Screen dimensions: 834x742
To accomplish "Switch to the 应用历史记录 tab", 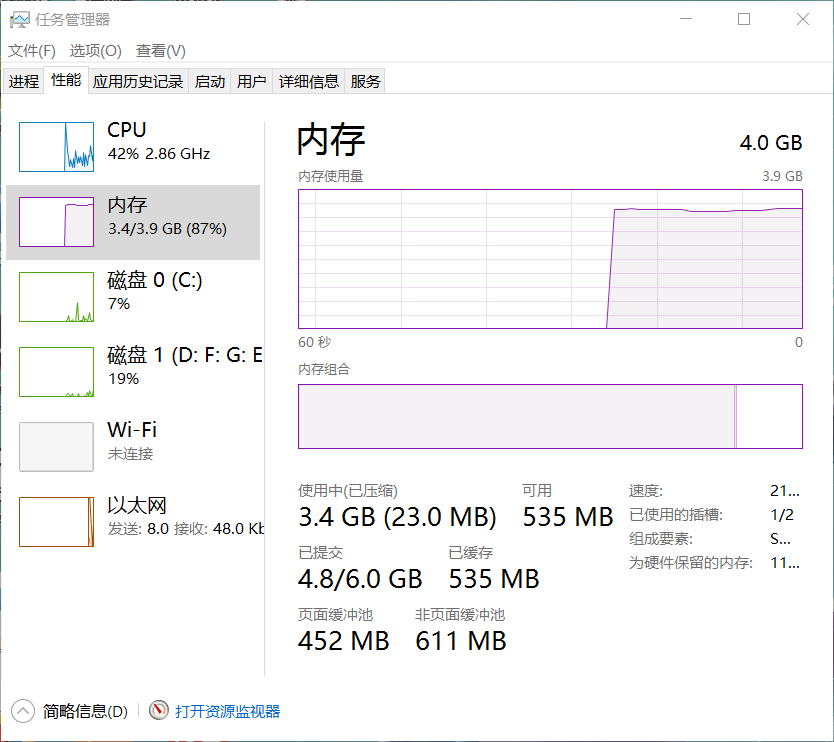I will click(x=138, y=82).
